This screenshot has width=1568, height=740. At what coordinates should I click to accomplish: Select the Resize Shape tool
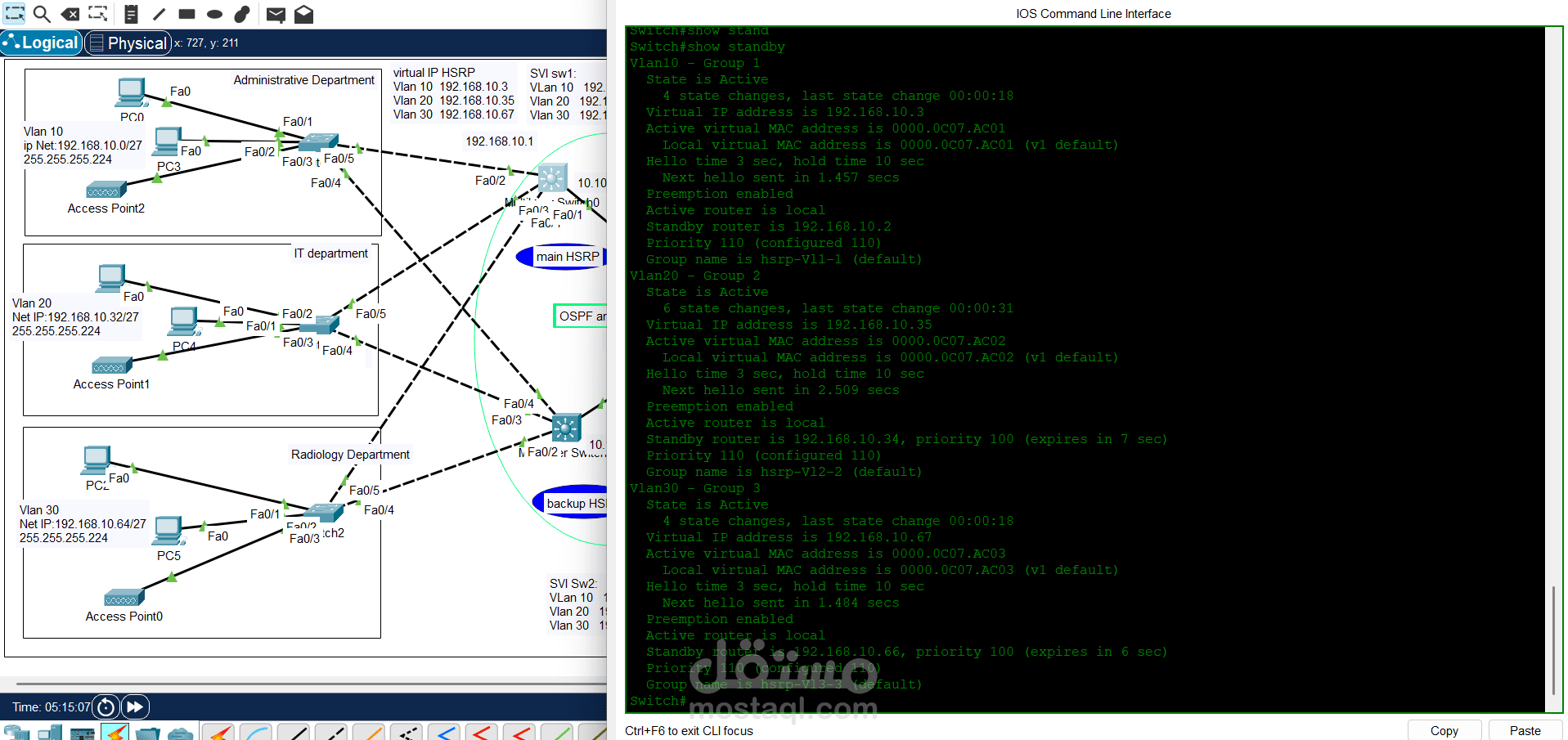[98, 14]
